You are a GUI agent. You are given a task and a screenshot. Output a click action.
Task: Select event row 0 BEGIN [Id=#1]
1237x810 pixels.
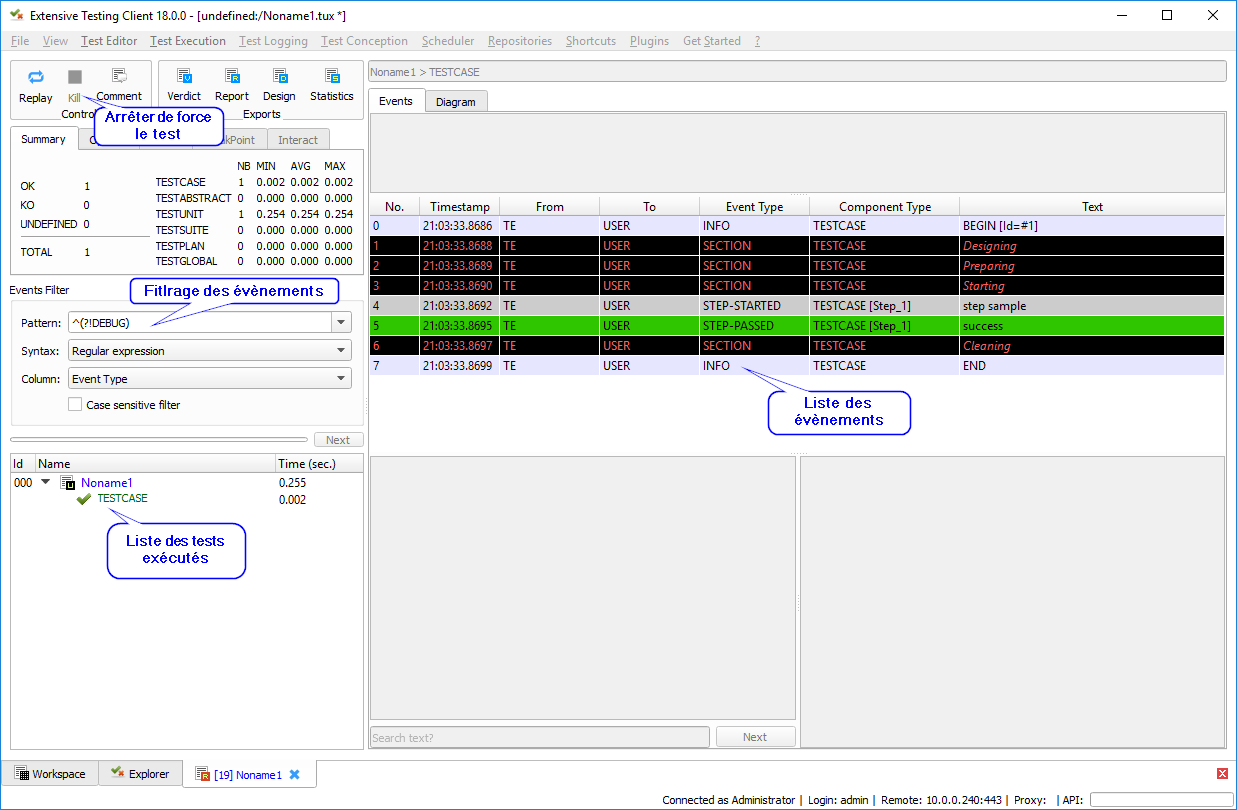(x=797, y=226)
